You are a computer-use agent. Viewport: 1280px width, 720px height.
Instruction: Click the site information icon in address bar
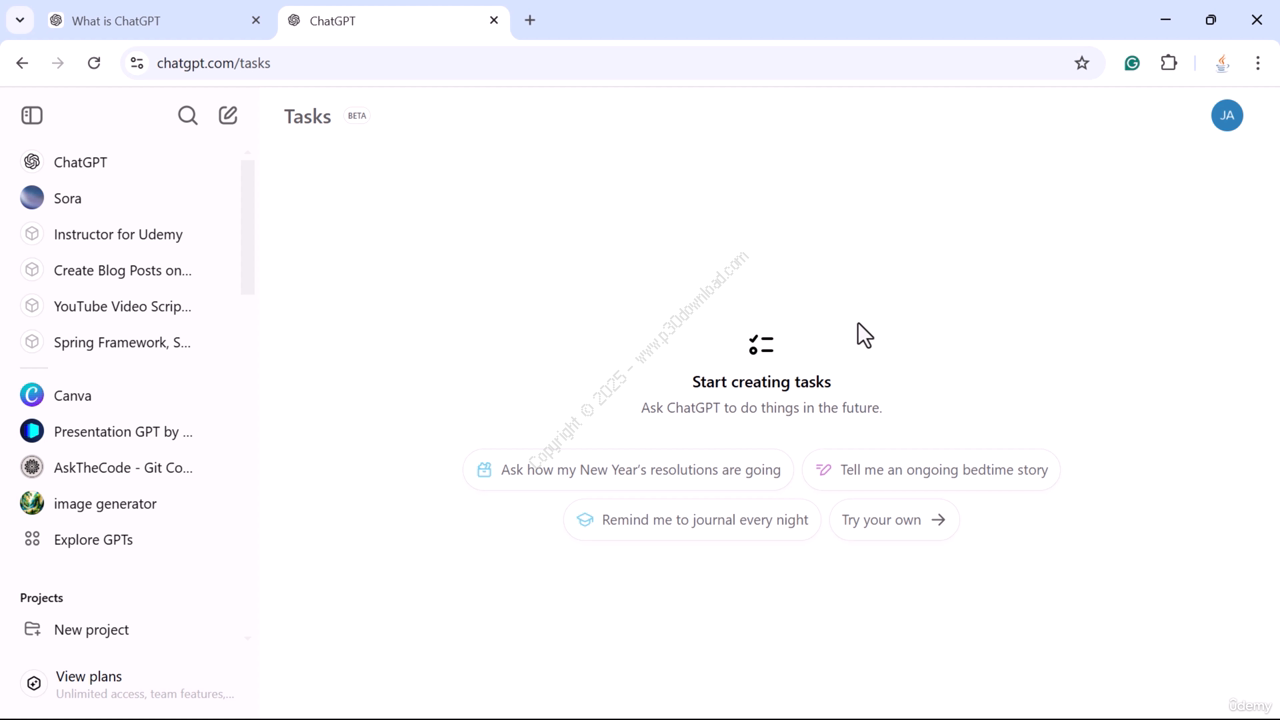(137, 63)
